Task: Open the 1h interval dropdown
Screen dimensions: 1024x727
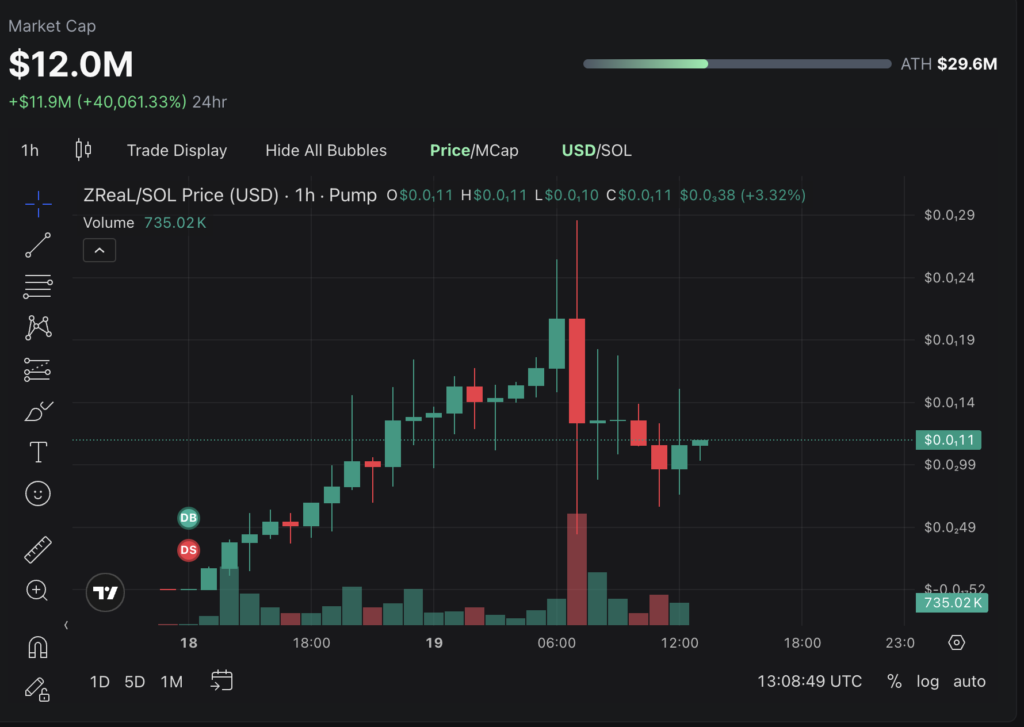Action: point(30,150)
